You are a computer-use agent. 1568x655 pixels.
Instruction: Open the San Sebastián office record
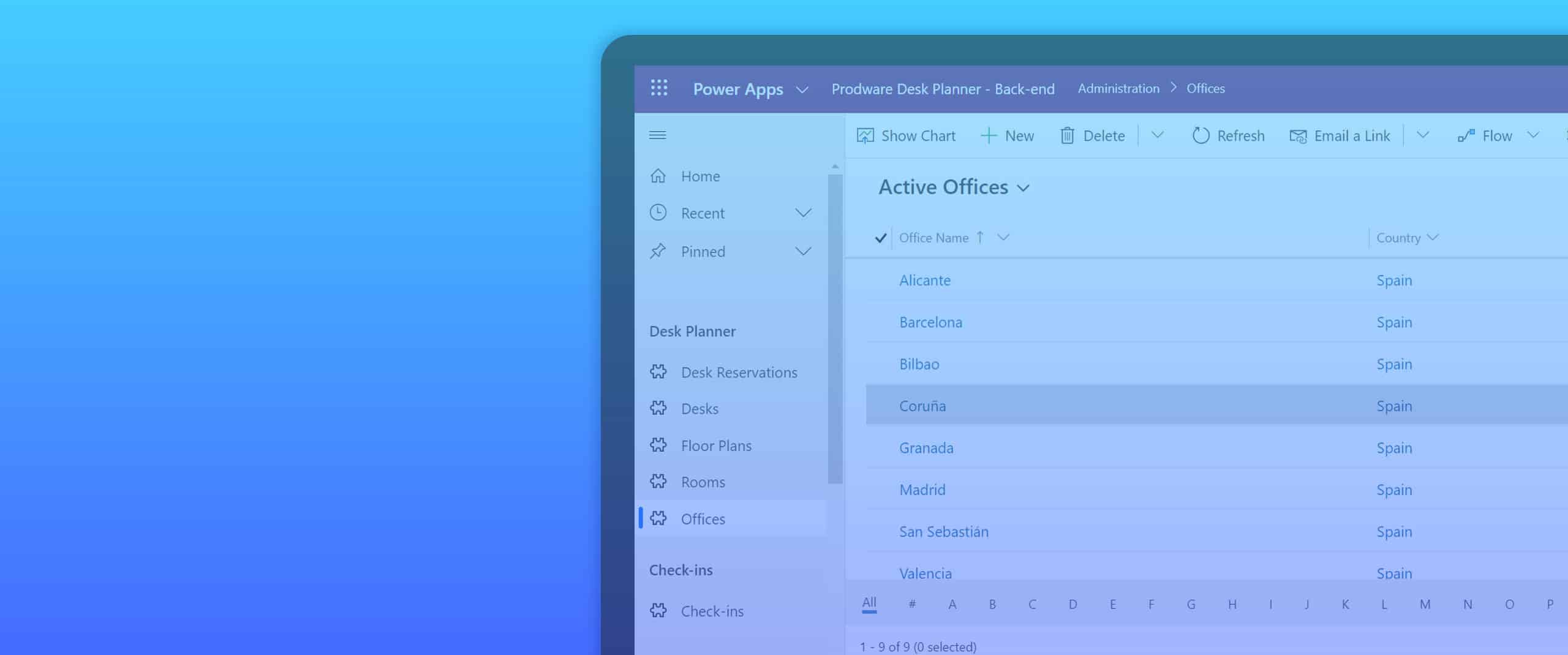point(943,531)
